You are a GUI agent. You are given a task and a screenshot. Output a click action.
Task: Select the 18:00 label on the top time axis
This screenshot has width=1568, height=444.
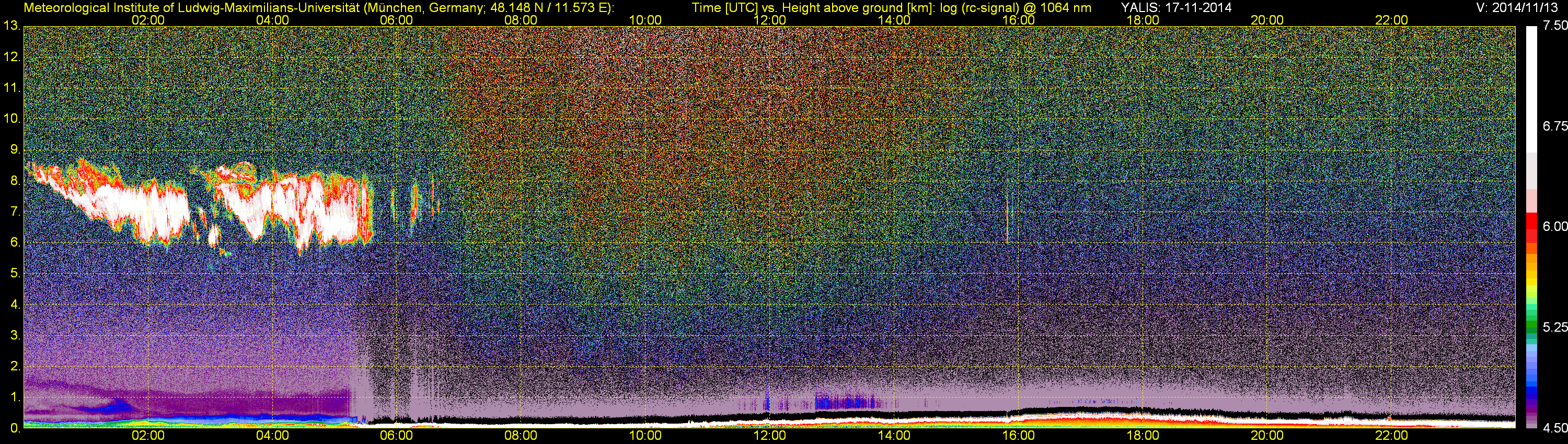tap(1143, 20)
